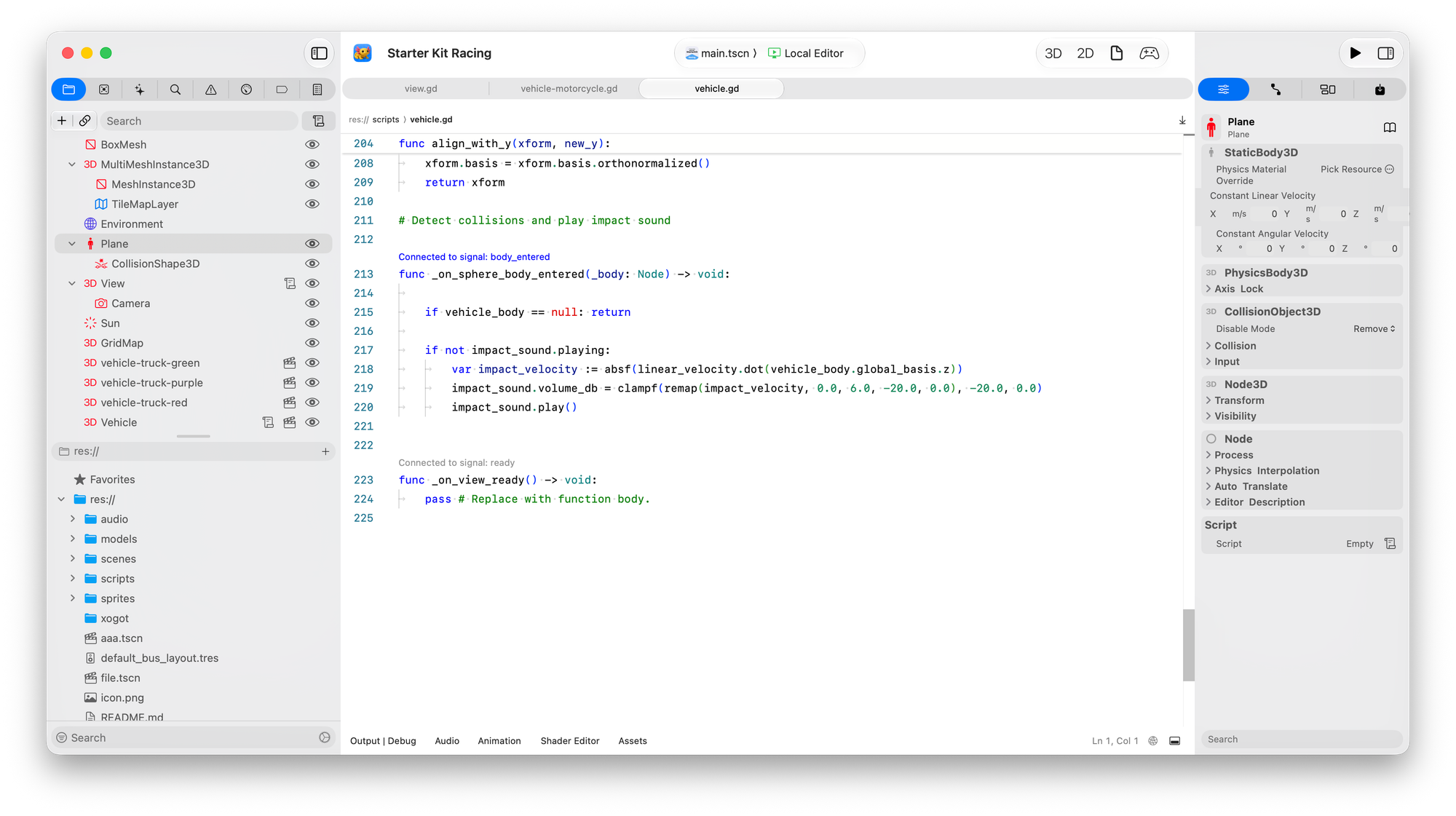
Task: Select the inspector sliders tab
Action: 1224,90
